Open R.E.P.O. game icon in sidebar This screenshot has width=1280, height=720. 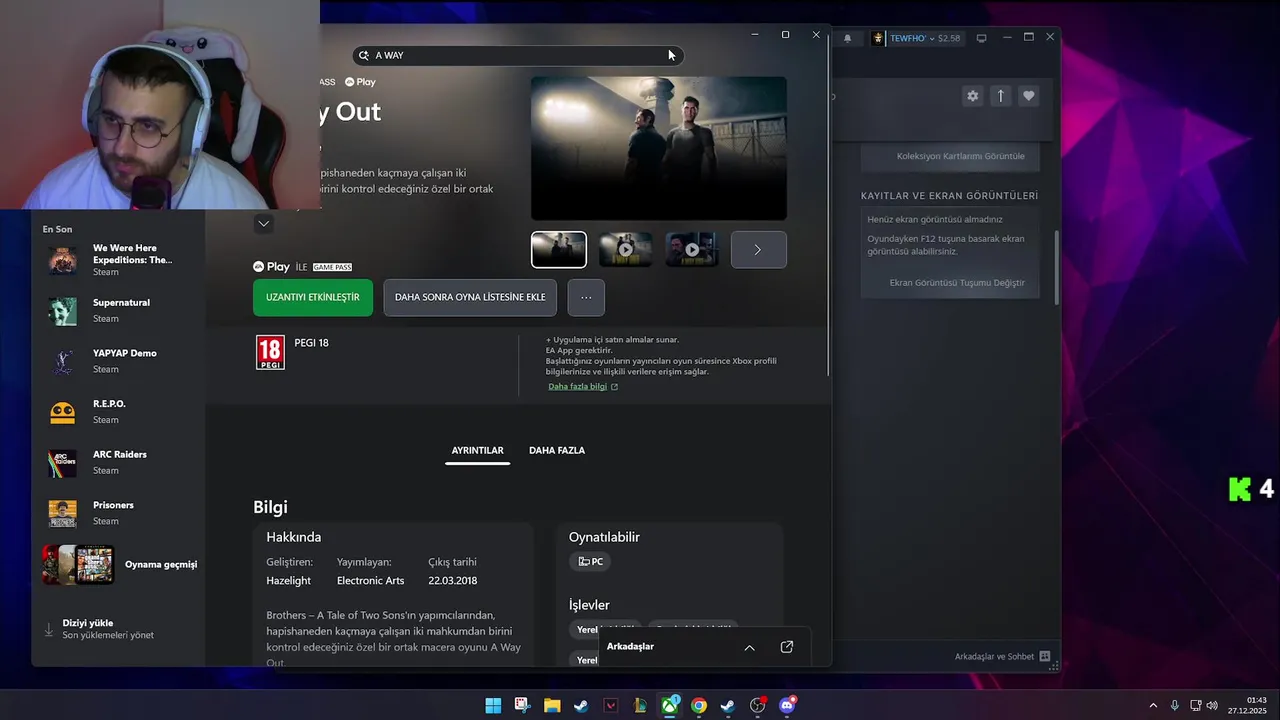62,412
